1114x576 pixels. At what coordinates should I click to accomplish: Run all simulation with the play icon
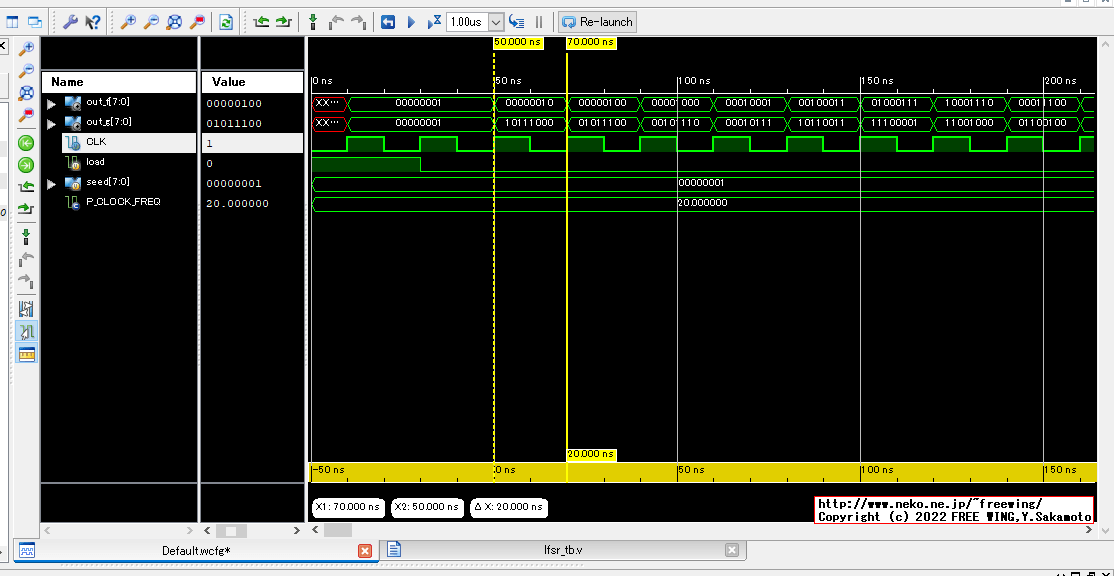point(411,22)
